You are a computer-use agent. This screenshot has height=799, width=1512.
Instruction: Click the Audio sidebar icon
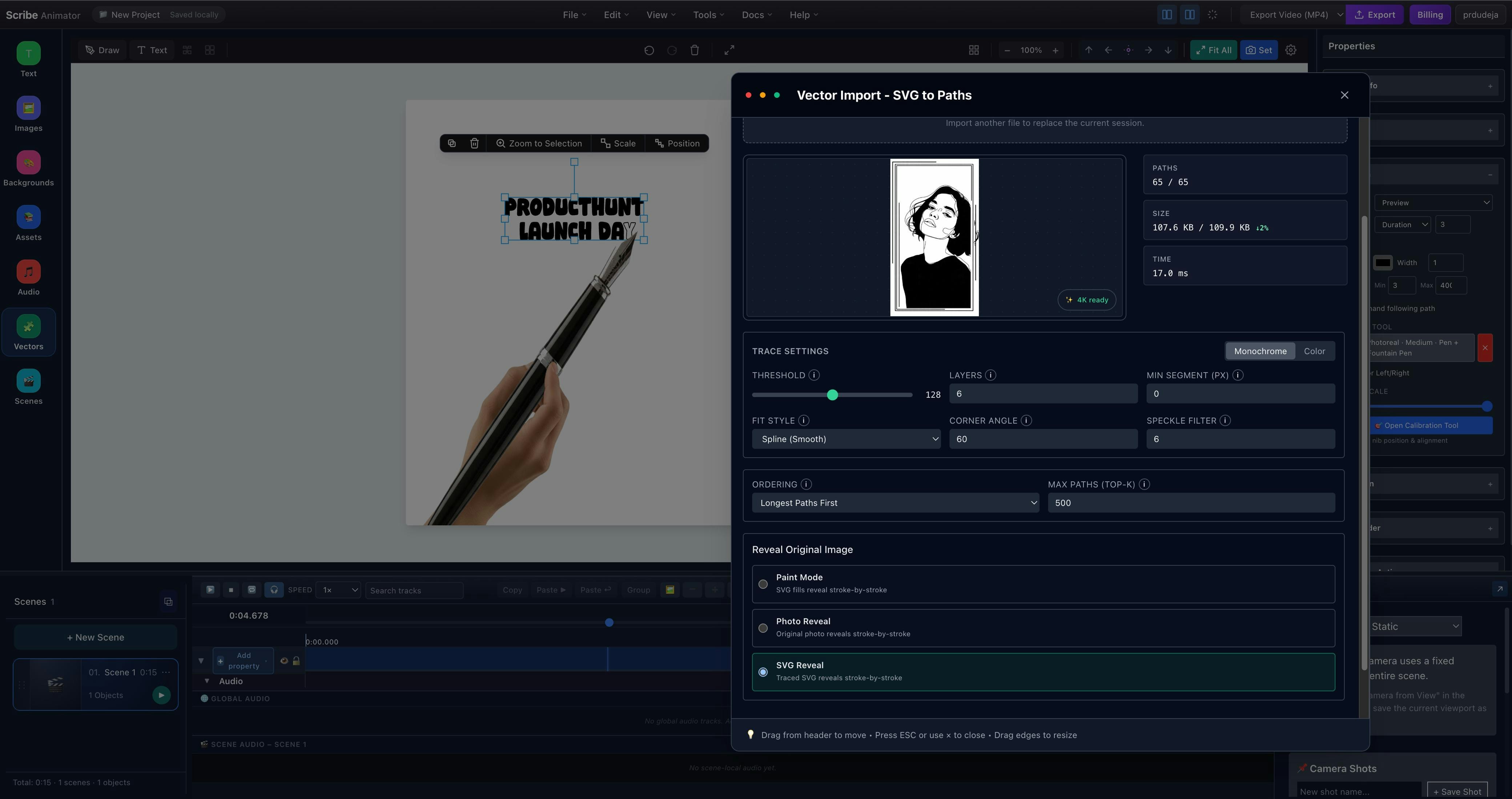28,272
